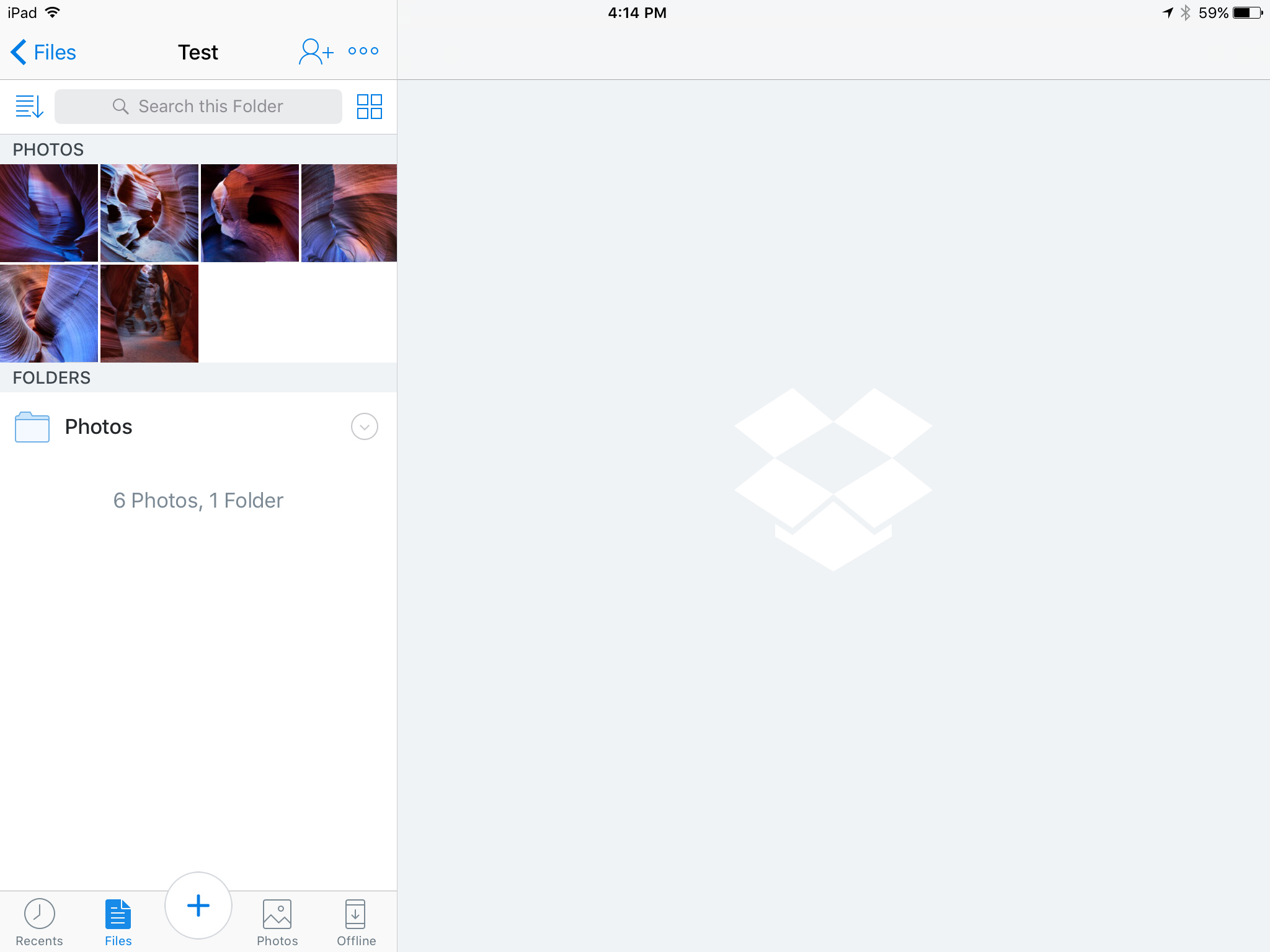This screenshot has width=1270, height=952.
Task: Tap the '6 Photos, 1 Folder' summary text
Action: click(198, 500)
